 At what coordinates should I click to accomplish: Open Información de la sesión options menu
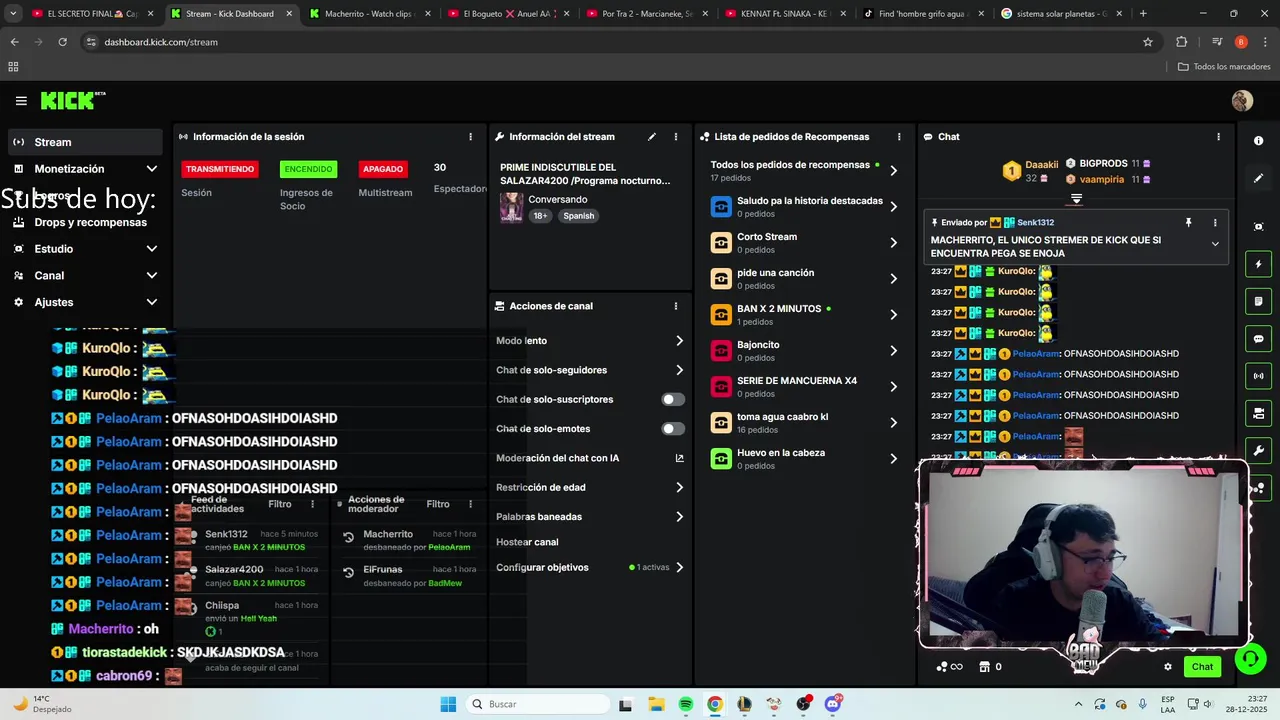470,137
